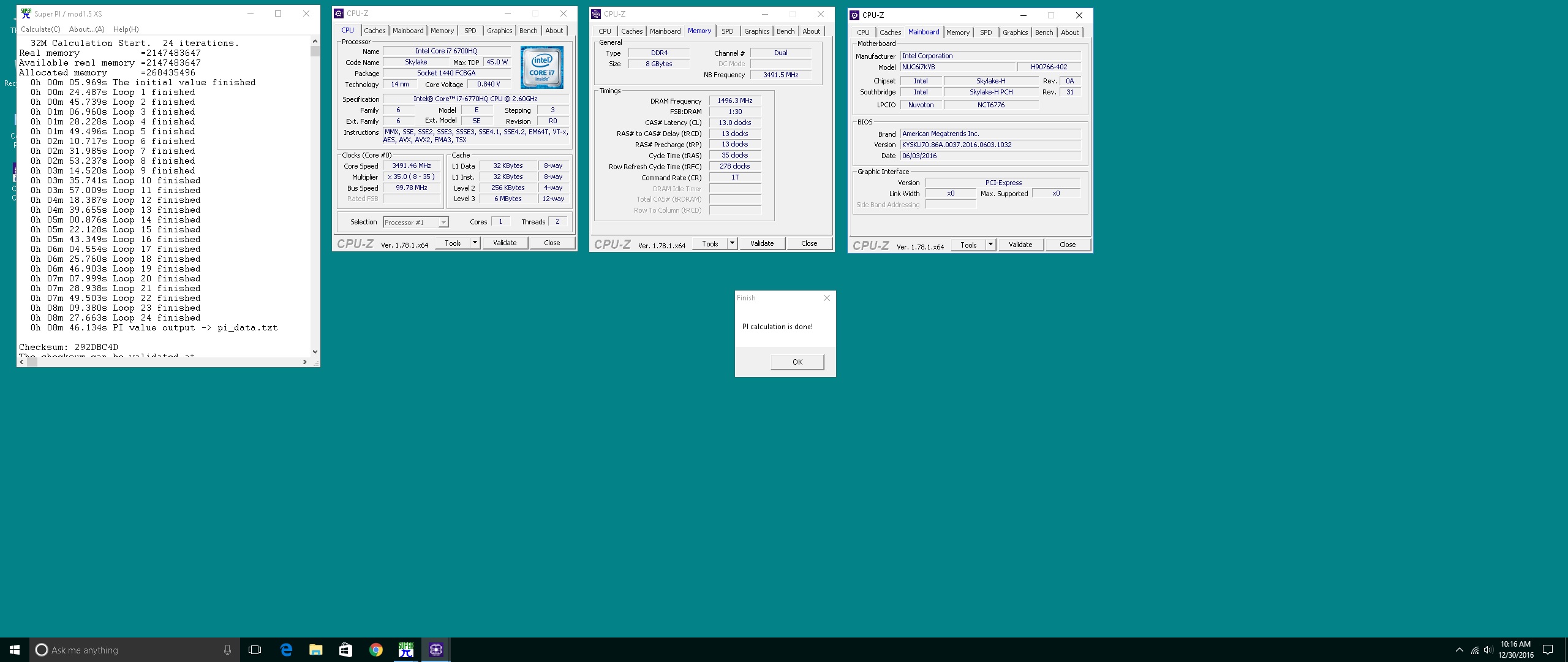Open the Help(H) menu in Super PI
Viewport: 1568px width, 662px height.
pyautogui.click(x=126, y=29)
